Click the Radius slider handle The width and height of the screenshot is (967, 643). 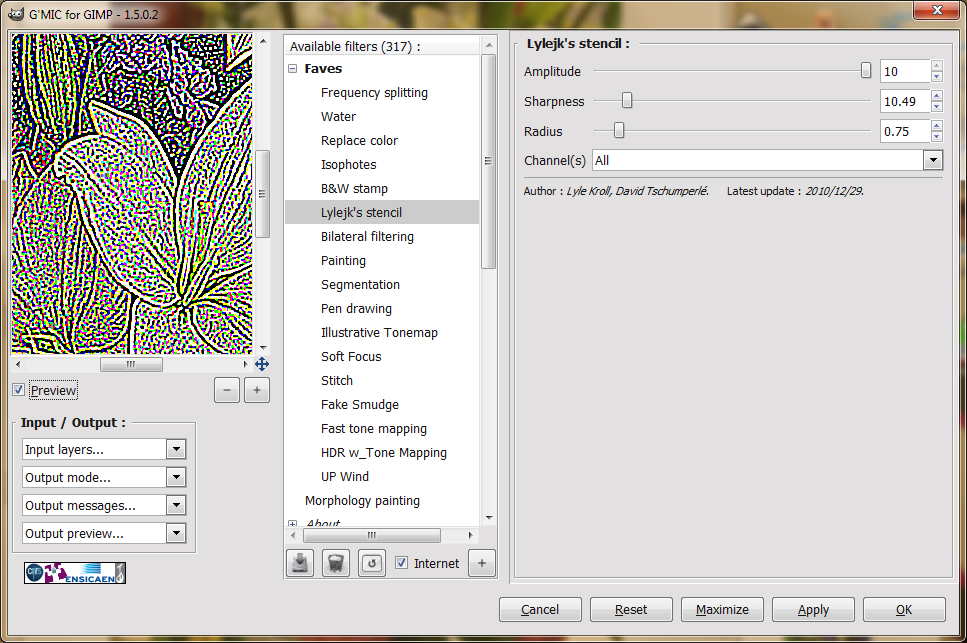[619, 130]
